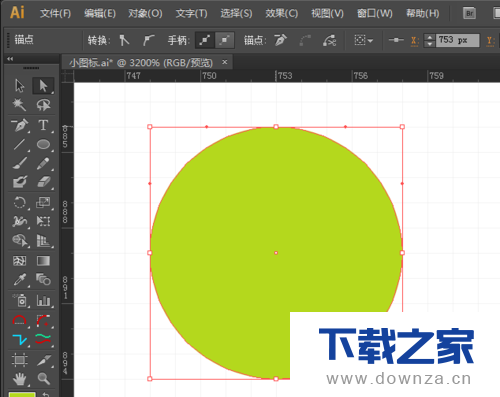
Task: Open the 效果(C) menu
Action: (282, 13)
